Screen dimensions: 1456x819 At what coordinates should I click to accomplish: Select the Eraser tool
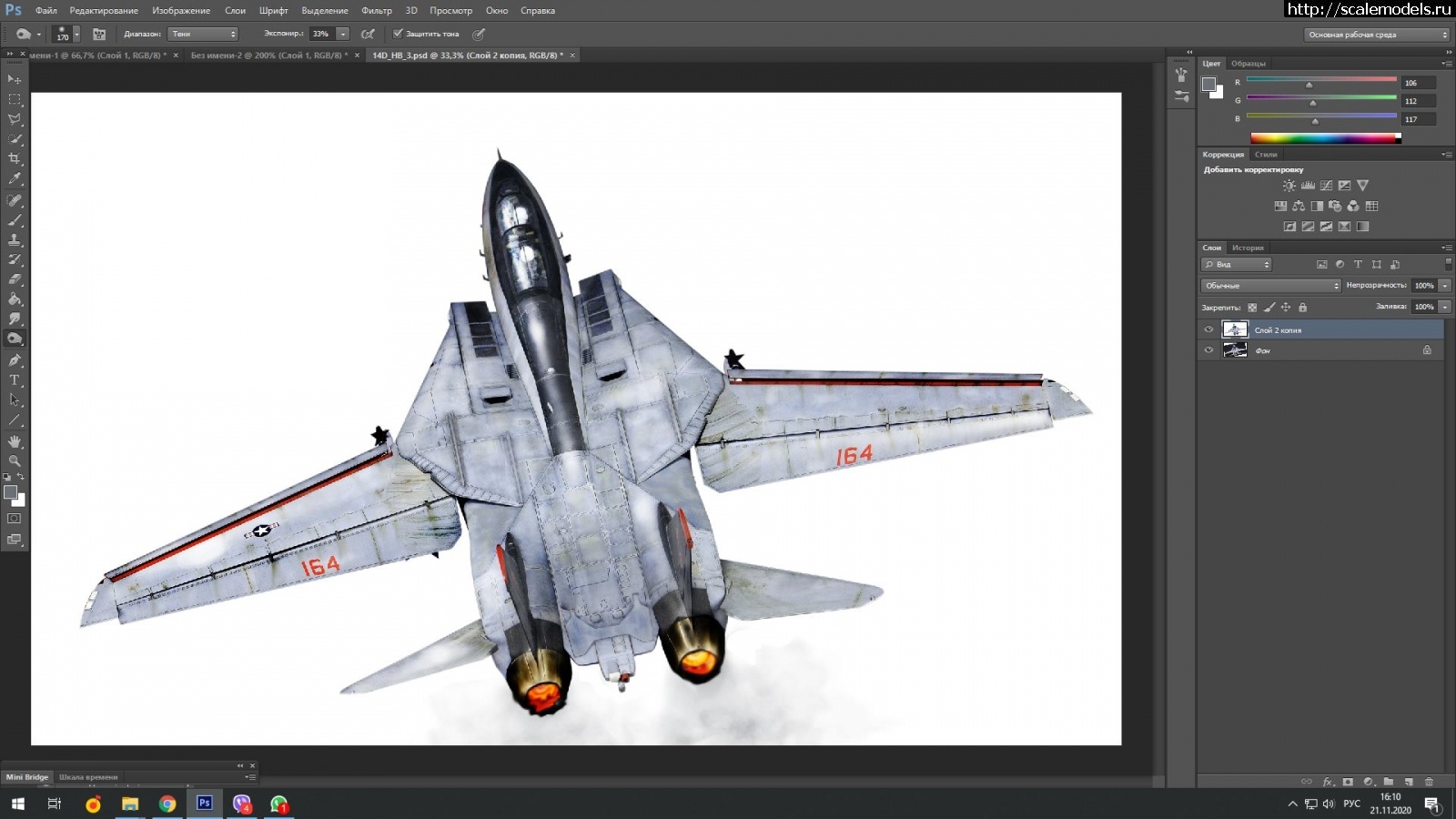point(15,279)
